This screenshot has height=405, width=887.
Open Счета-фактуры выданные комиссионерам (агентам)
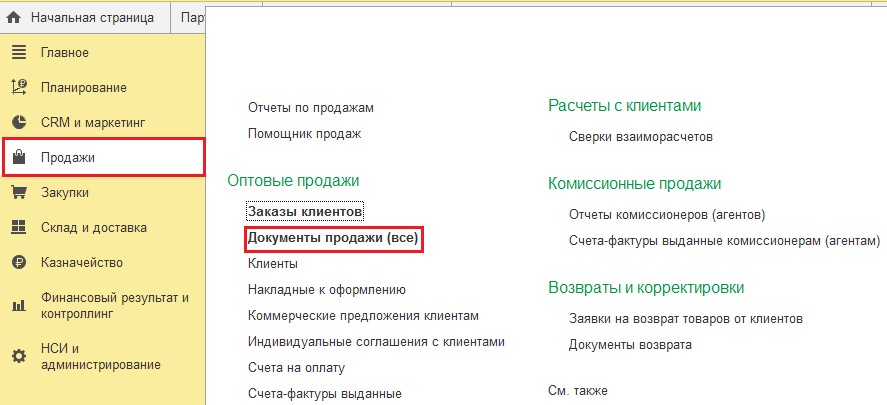[724, 241]
